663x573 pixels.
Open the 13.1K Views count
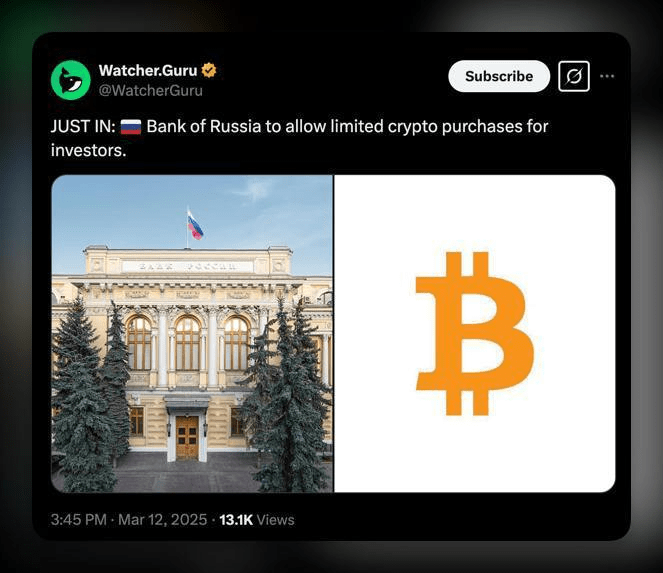257,519
